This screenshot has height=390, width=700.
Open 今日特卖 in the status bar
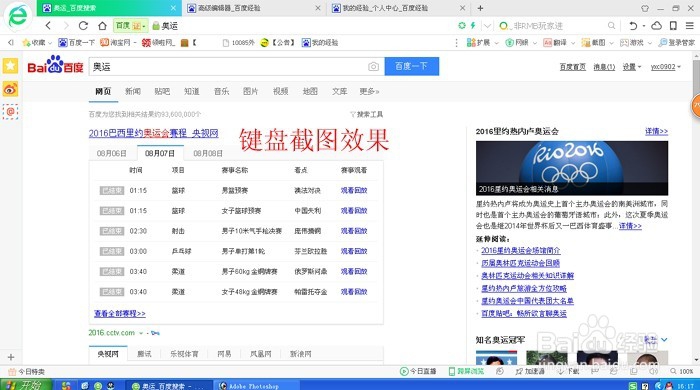[x=27, y=371]
